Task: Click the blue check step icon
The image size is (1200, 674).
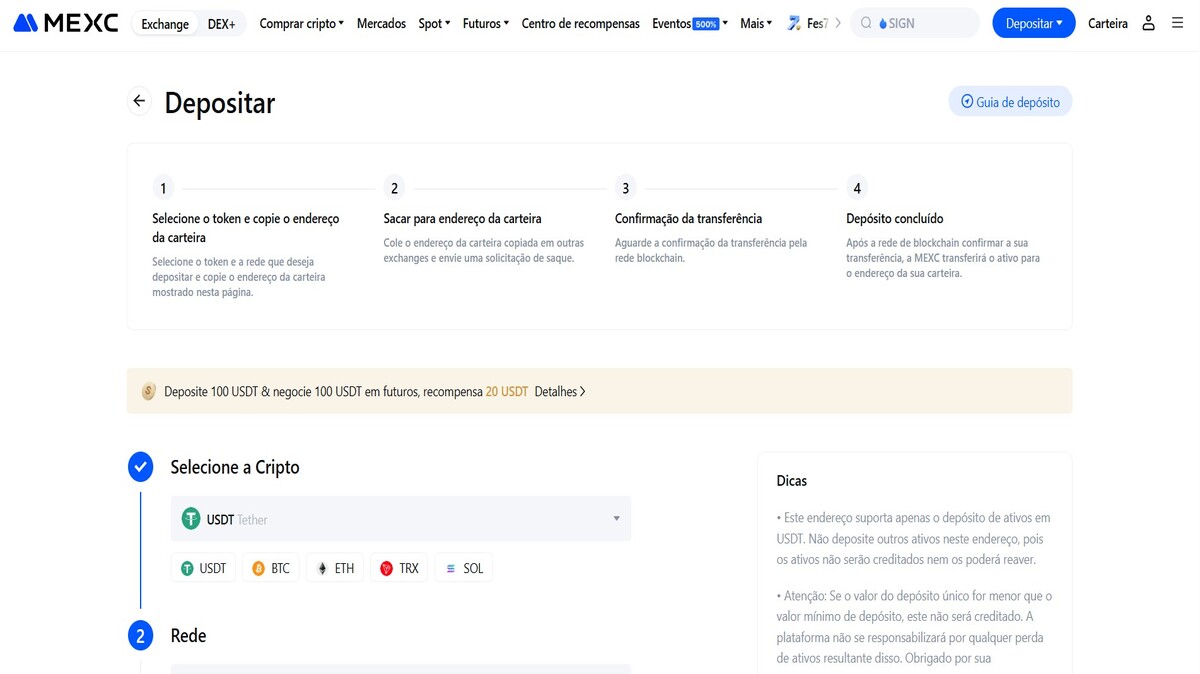Action: (x=141, y=467)
